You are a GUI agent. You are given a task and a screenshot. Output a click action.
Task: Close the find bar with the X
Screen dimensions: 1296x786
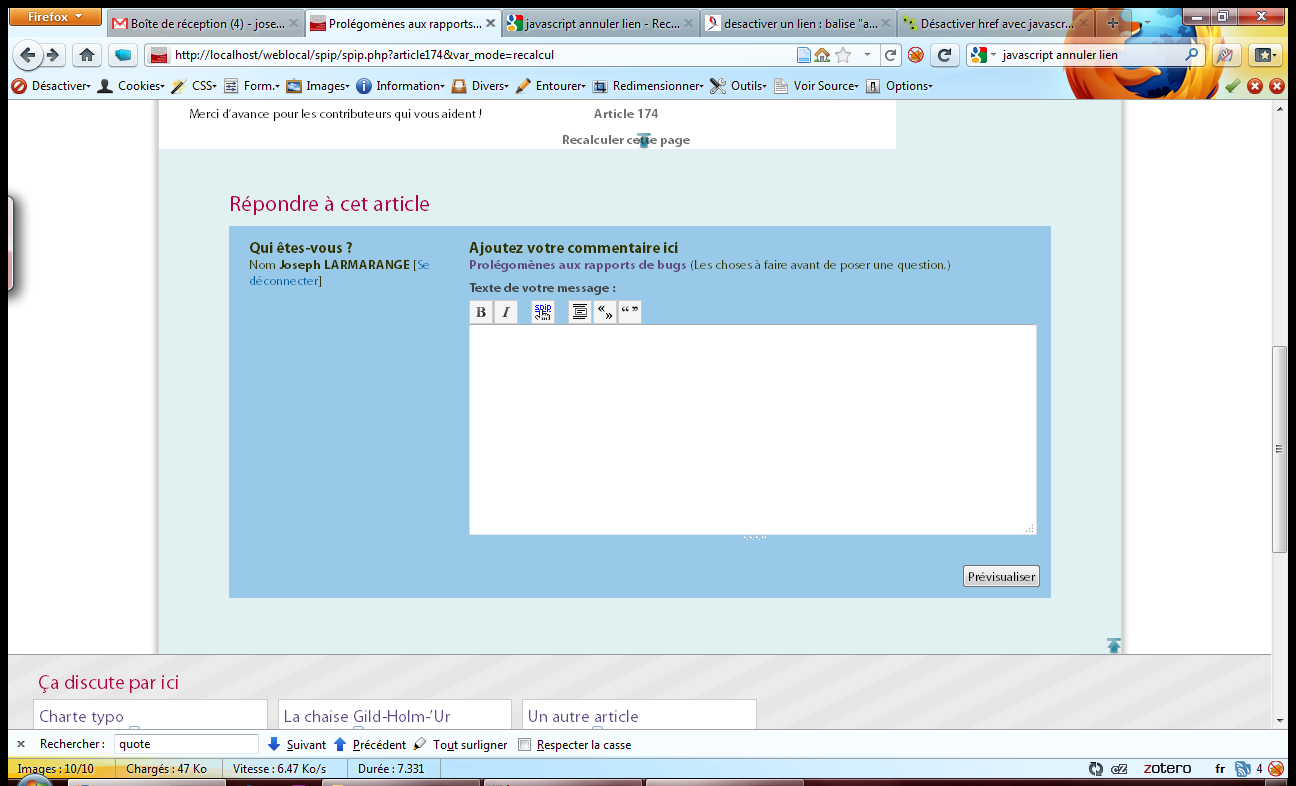point(21,744)
